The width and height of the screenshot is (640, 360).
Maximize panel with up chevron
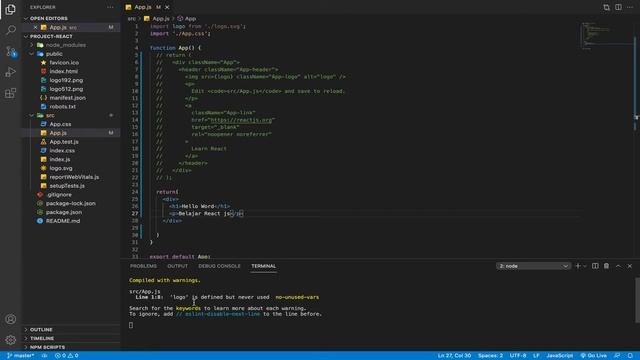click(x=618, y=266)
